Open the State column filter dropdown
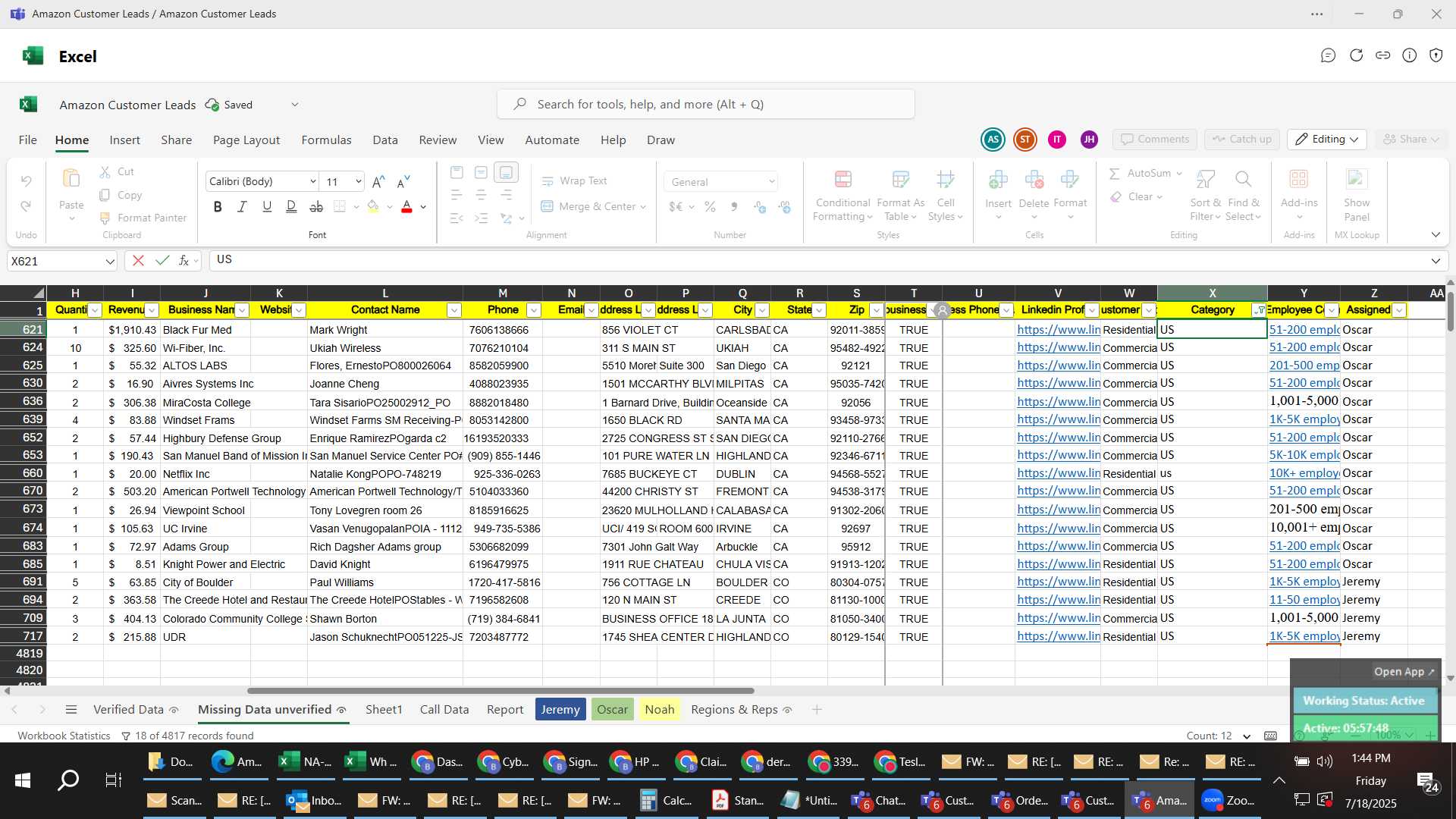Viewport: 1456px width, 819px height. click(819, 310)
